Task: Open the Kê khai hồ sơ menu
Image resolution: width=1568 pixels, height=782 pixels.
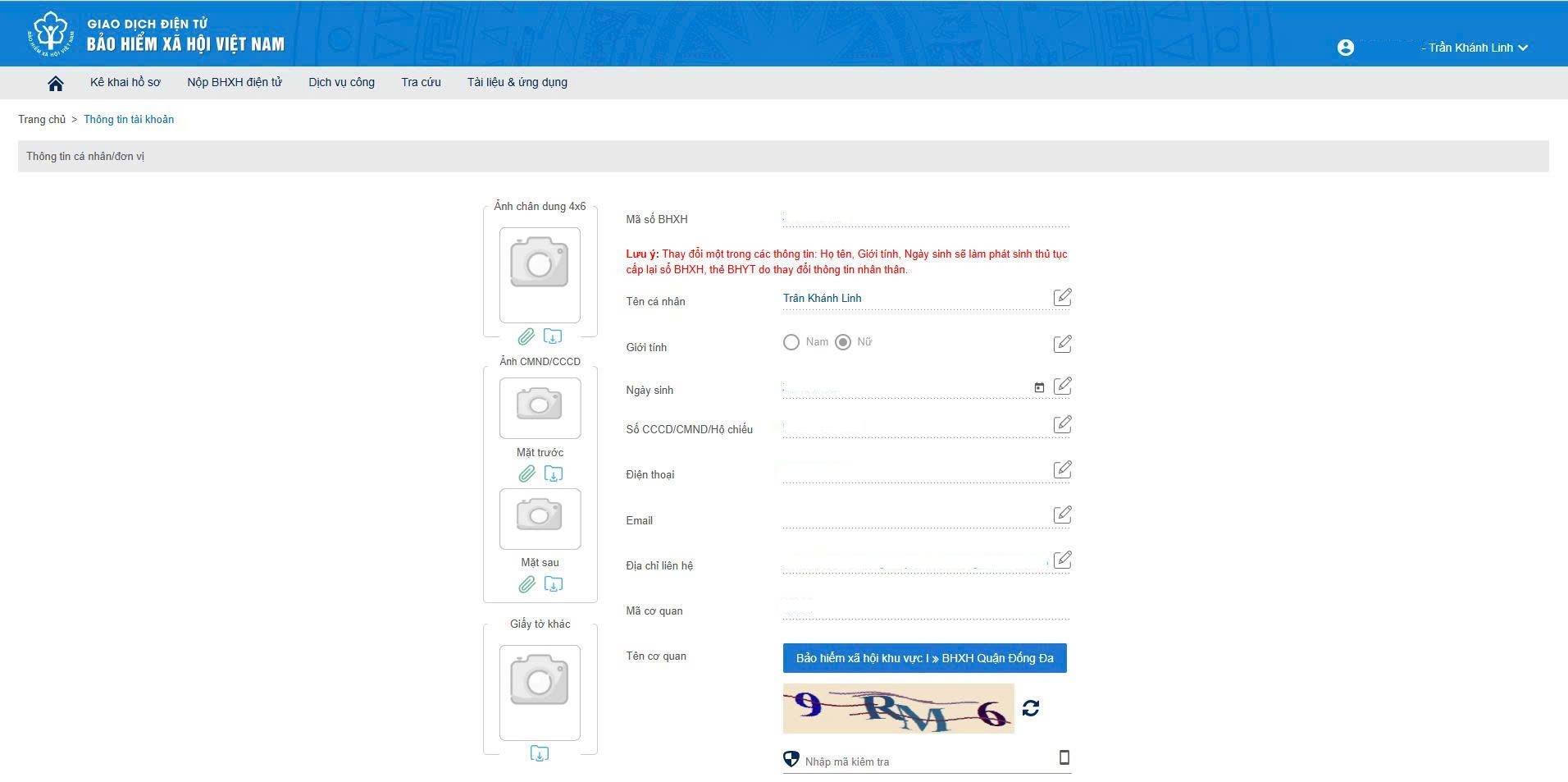Action: [x=125, y=82]
